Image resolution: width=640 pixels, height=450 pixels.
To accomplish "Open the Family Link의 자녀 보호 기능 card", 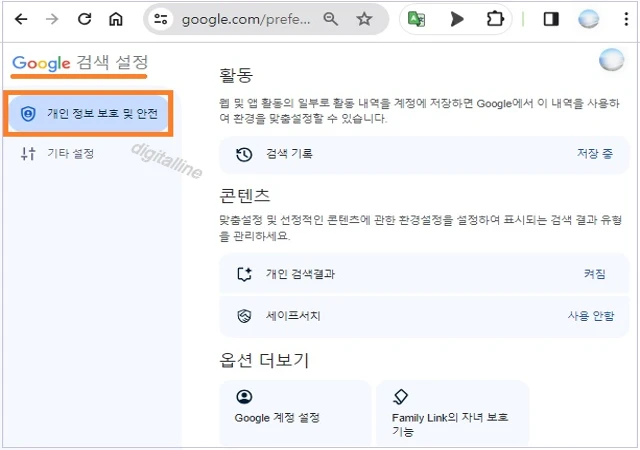I will tap(452, 413).
